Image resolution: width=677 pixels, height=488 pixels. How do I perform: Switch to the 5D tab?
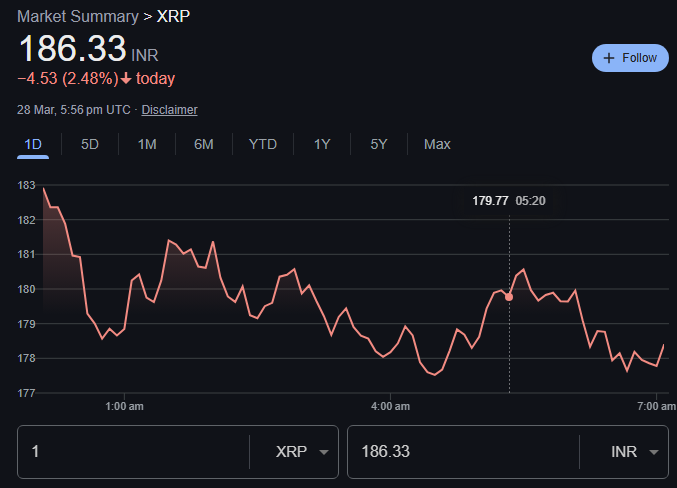(90, 144)
